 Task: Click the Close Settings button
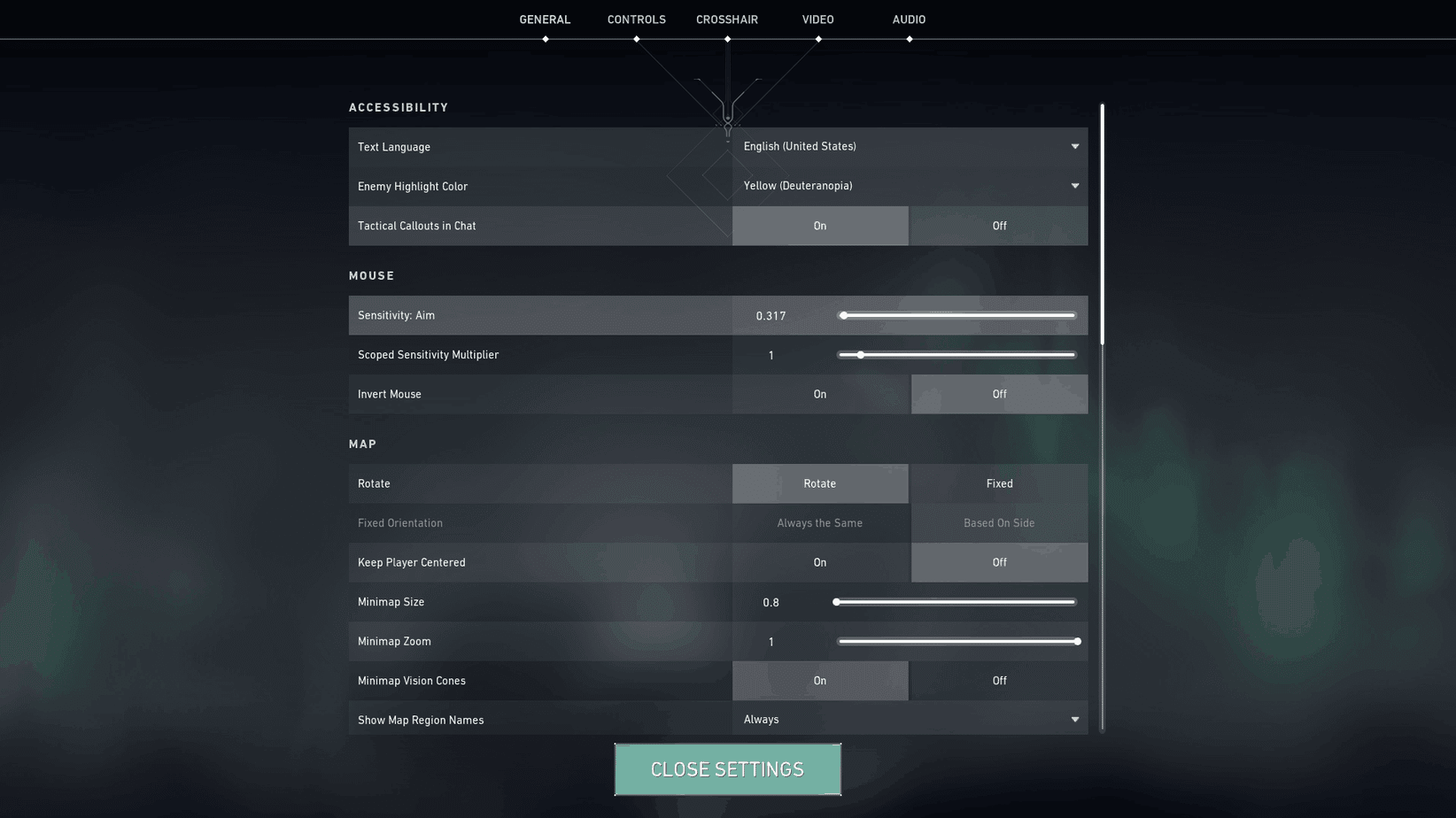click(x=727, y=769)
